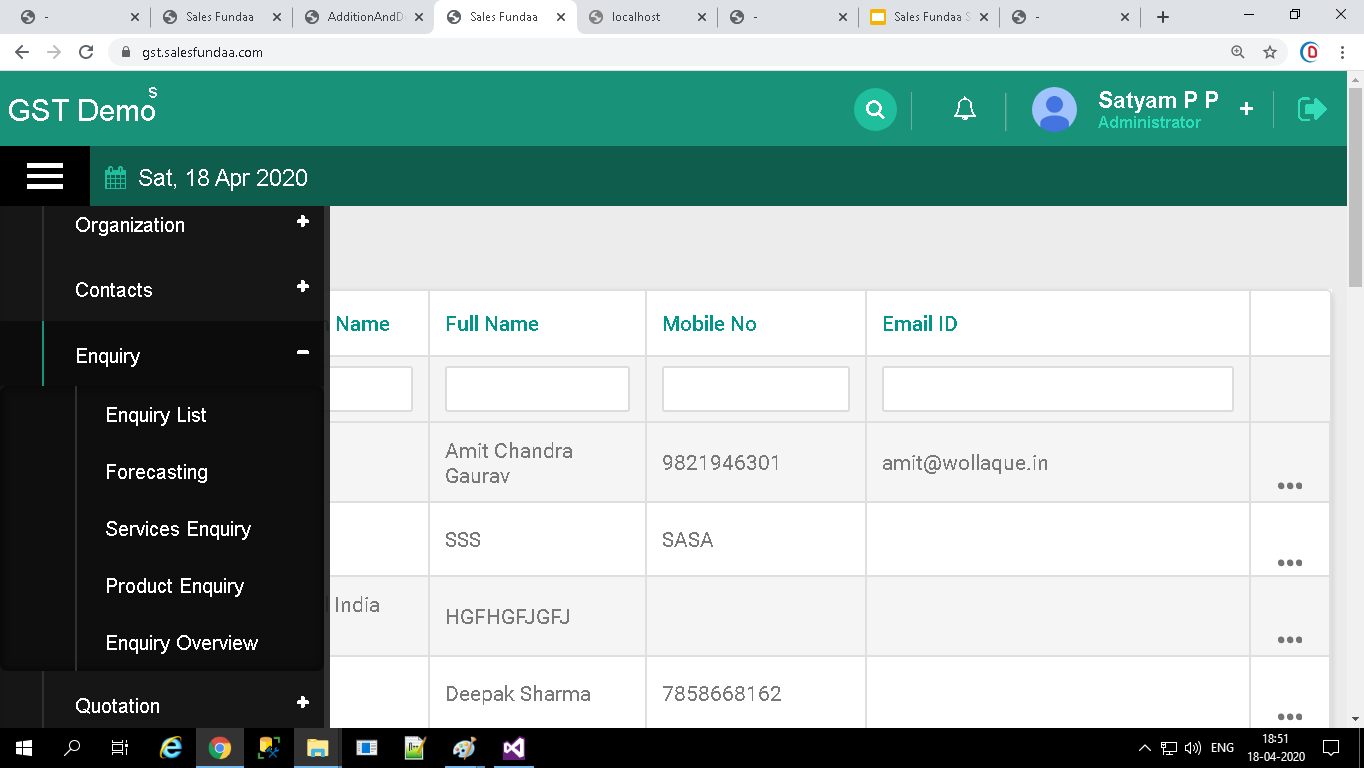This screenshot has width=1364, height=768.
Task: Click the Email ID filter input field
Action: click(1057, 389)
